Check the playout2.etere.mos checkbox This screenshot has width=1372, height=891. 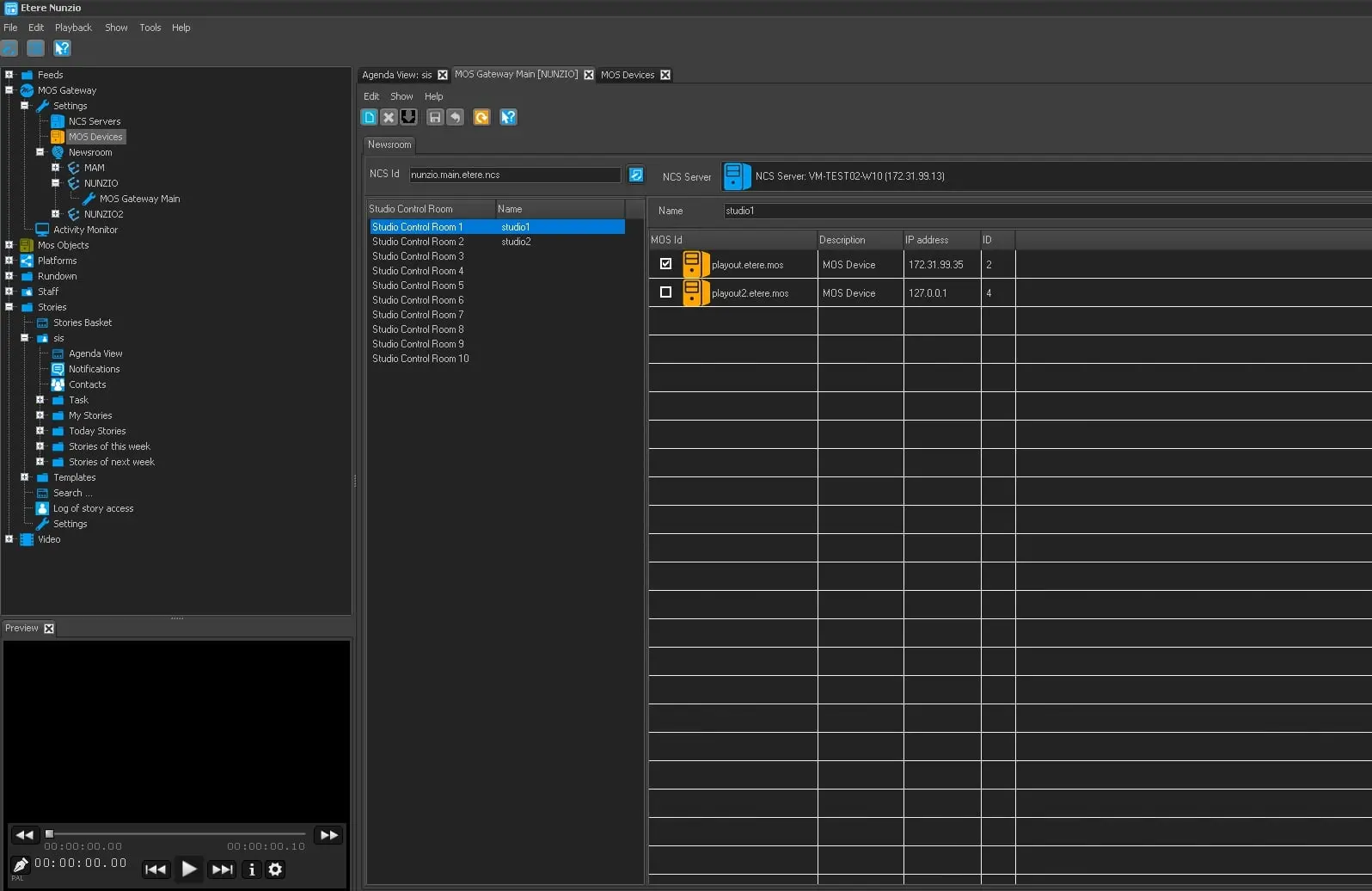click(665, 292)
